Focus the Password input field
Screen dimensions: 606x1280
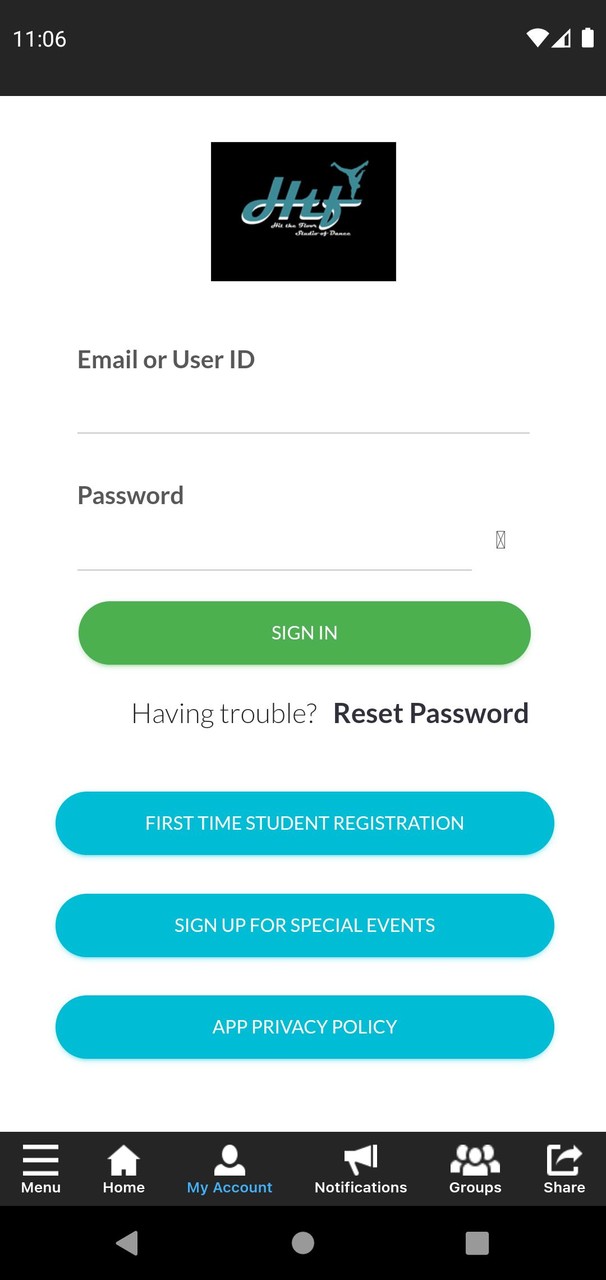(x=274, y=545)
